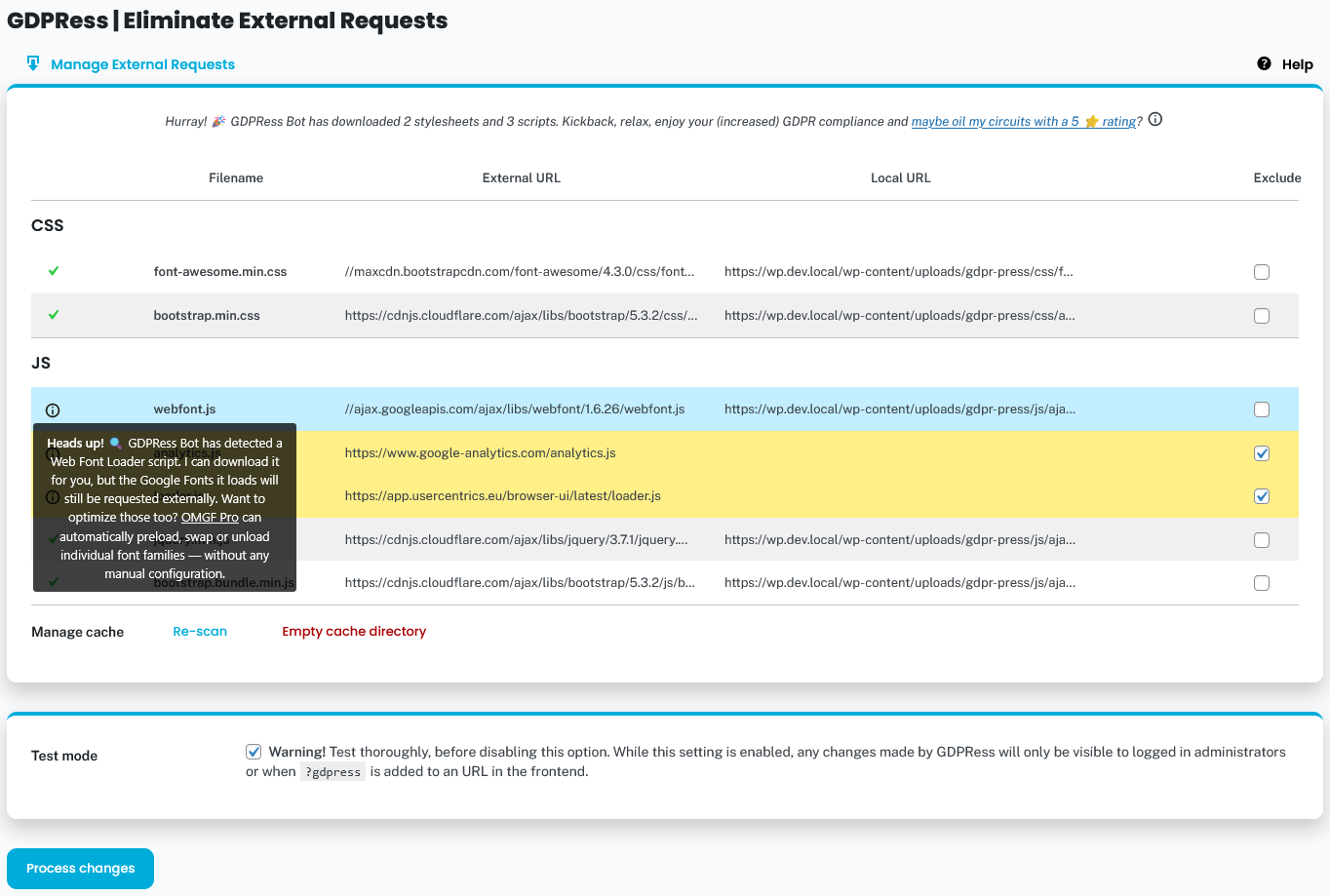This screenshot has width=1330, height=896.
Task: Click the Help question mark icon
Action: 1264,63
